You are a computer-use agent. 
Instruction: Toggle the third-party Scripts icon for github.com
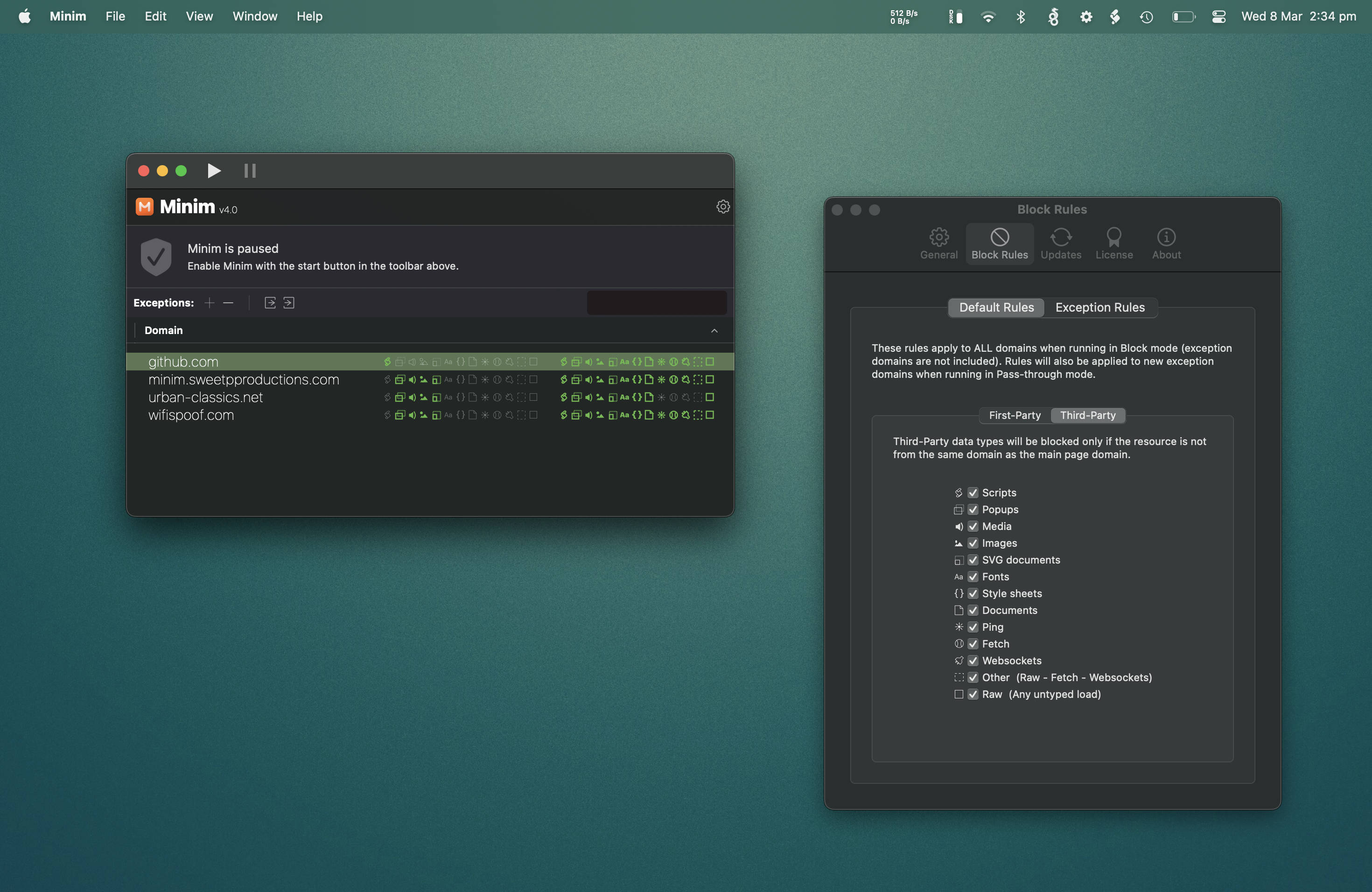pos(564,362)
